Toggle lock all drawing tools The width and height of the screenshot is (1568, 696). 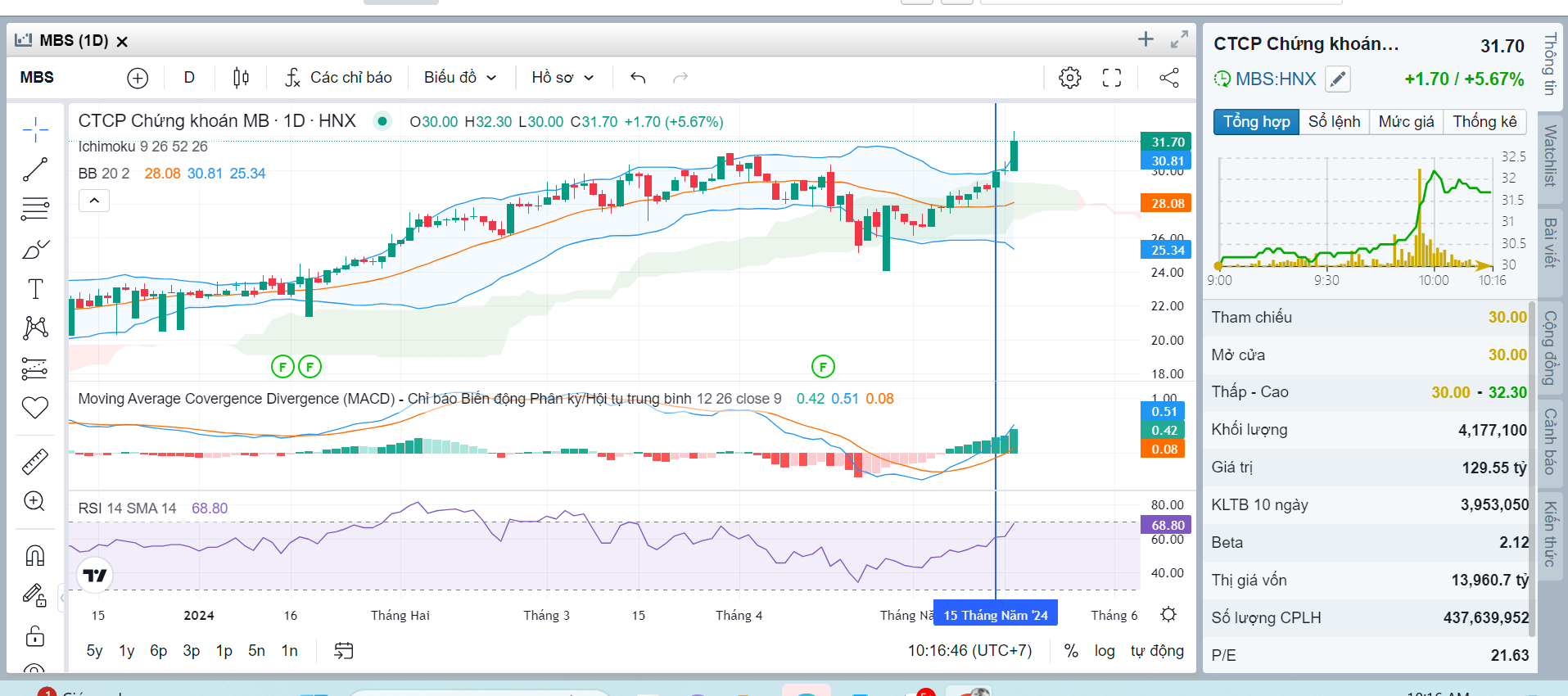tap(35, 635)
